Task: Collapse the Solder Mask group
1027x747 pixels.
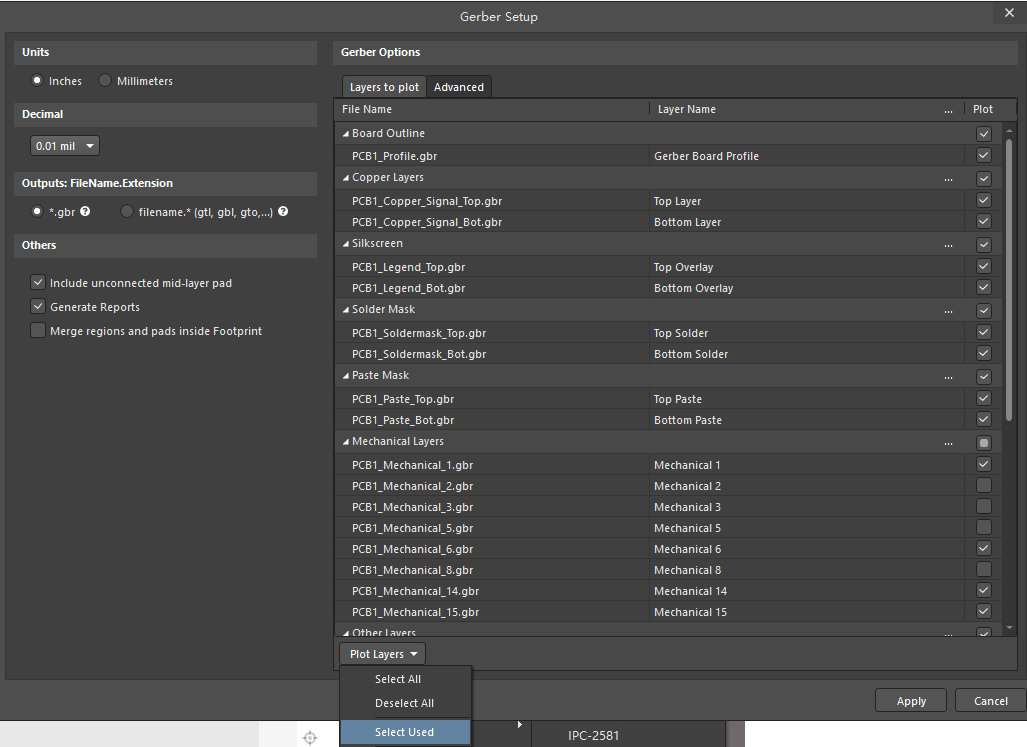Action: tap(346, 310)
